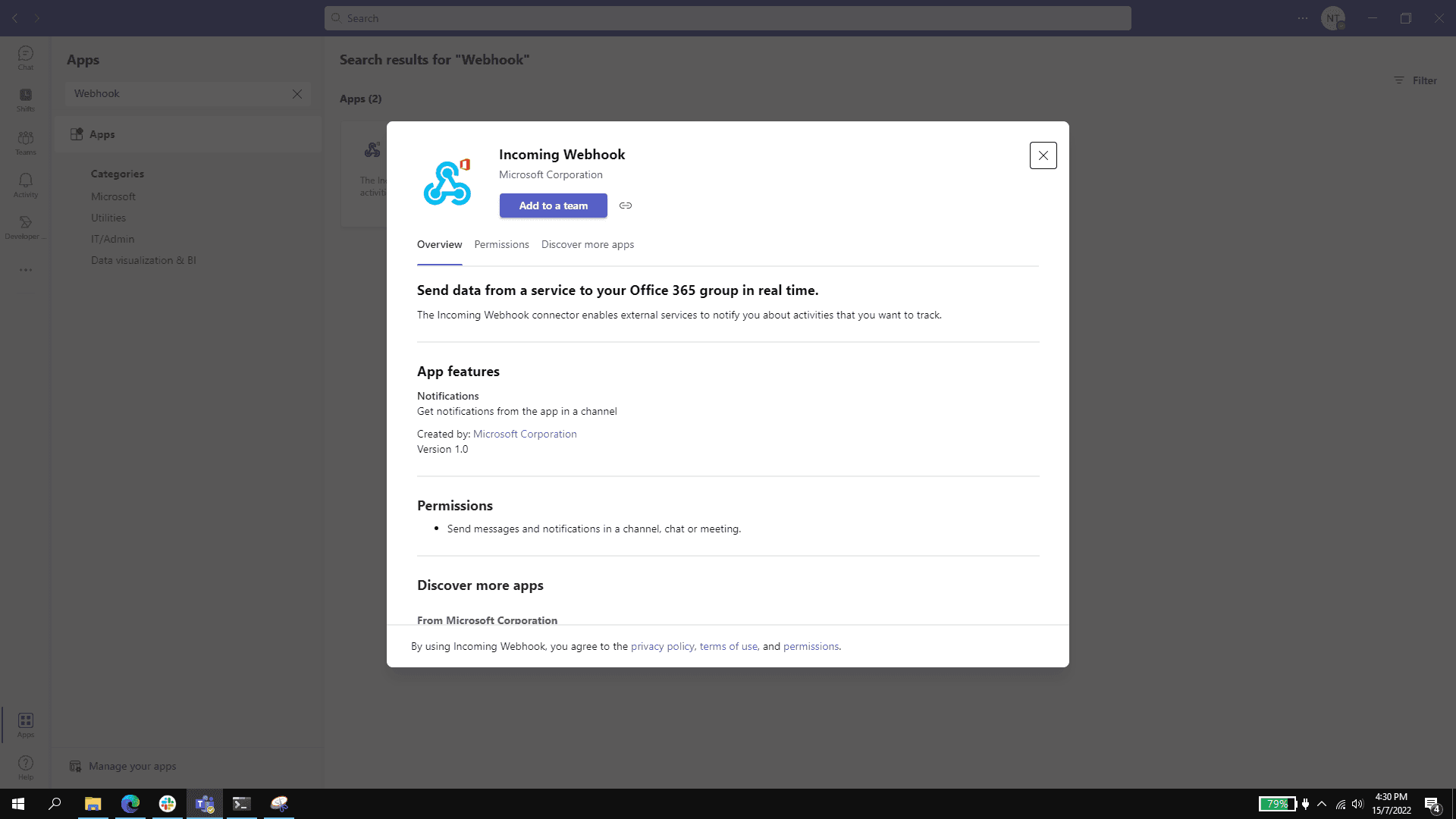Open volume control in system tray

coord(1357,804)
